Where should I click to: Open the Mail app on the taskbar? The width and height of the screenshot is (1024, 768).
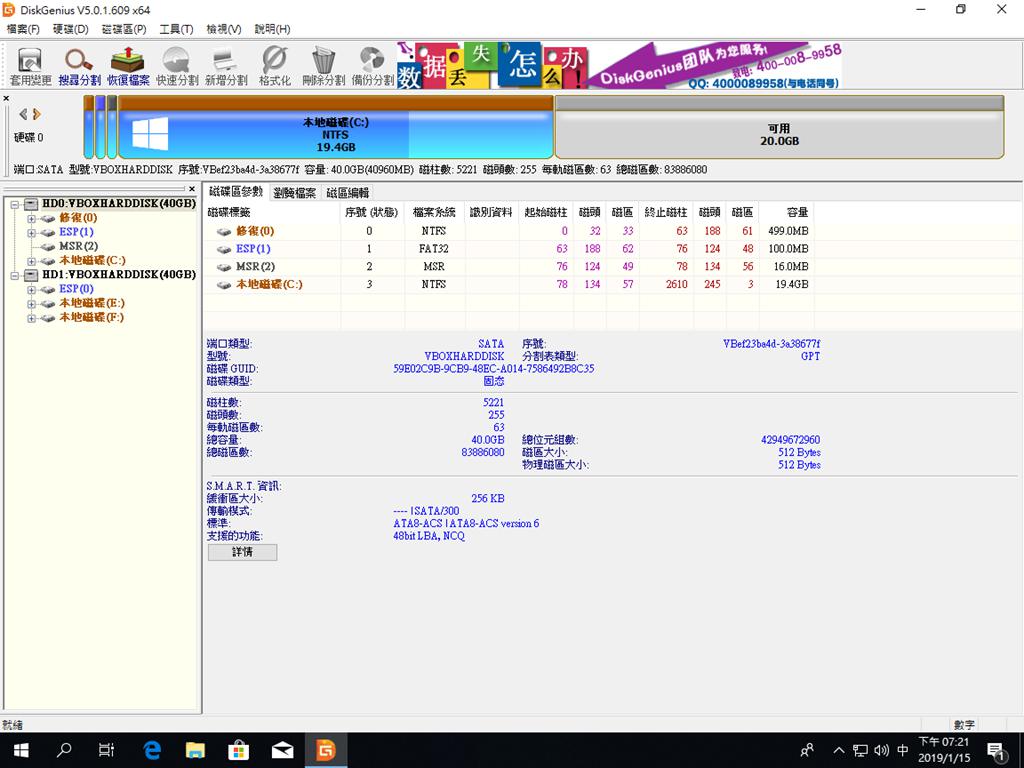point(282,750)
